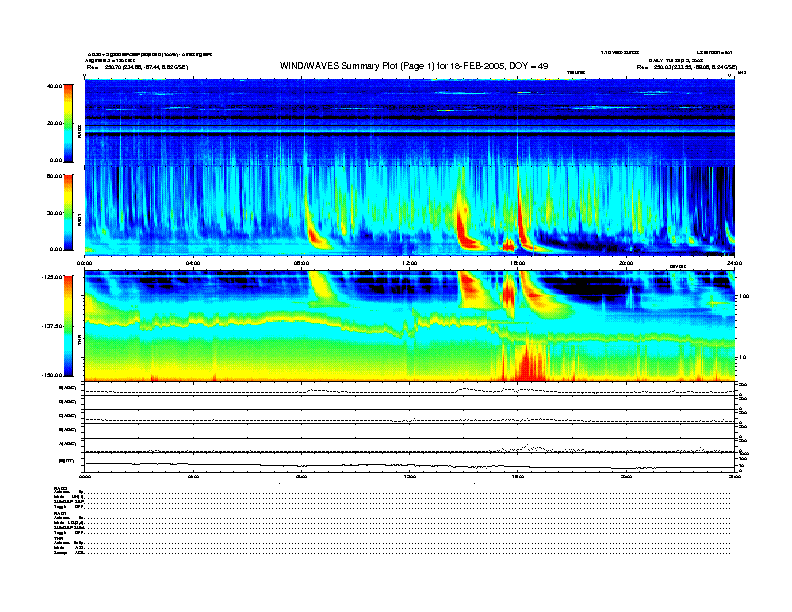Screen dimensions: 792x612
Task: Click the WIND/WAVES Summary Plot title
Action: tap(414, 66)
